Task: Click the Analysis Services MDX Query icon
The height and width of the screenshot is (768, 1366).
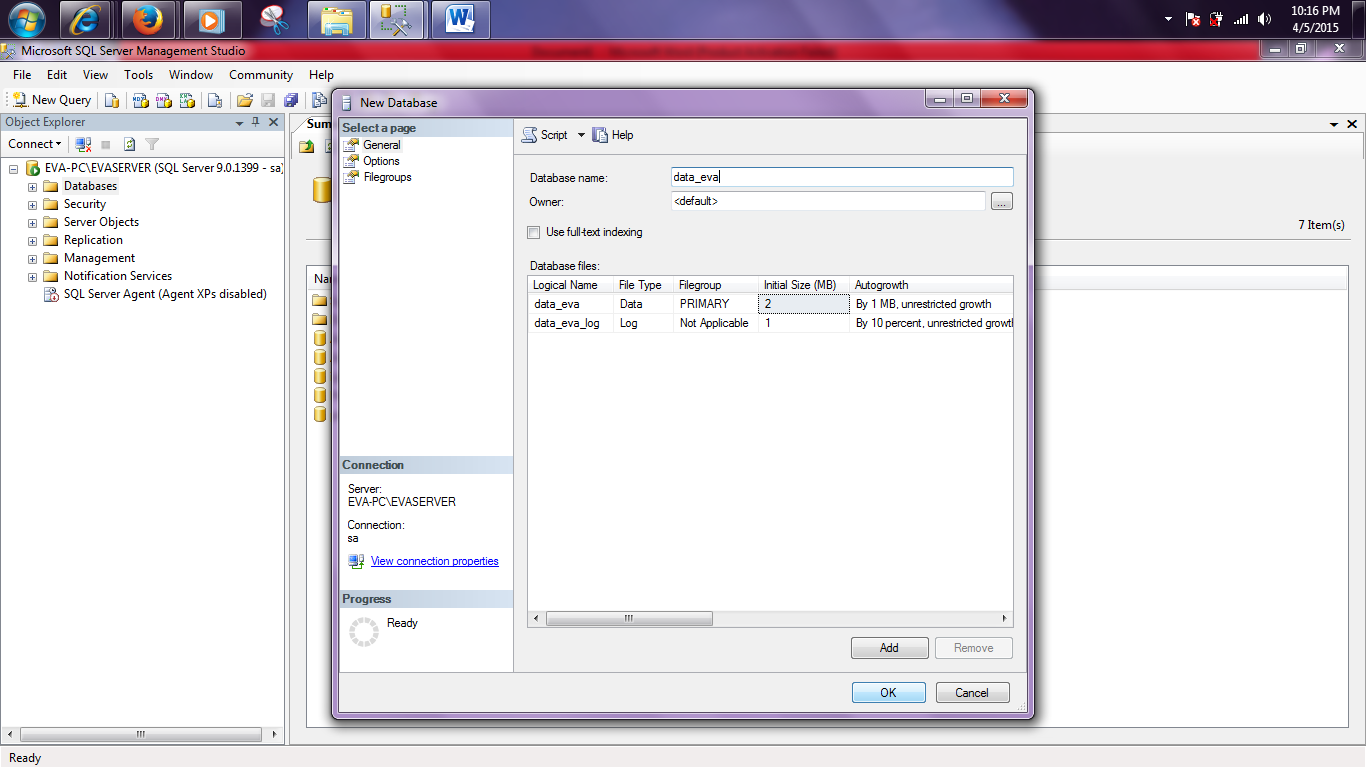Action: (x=141, y=100)
